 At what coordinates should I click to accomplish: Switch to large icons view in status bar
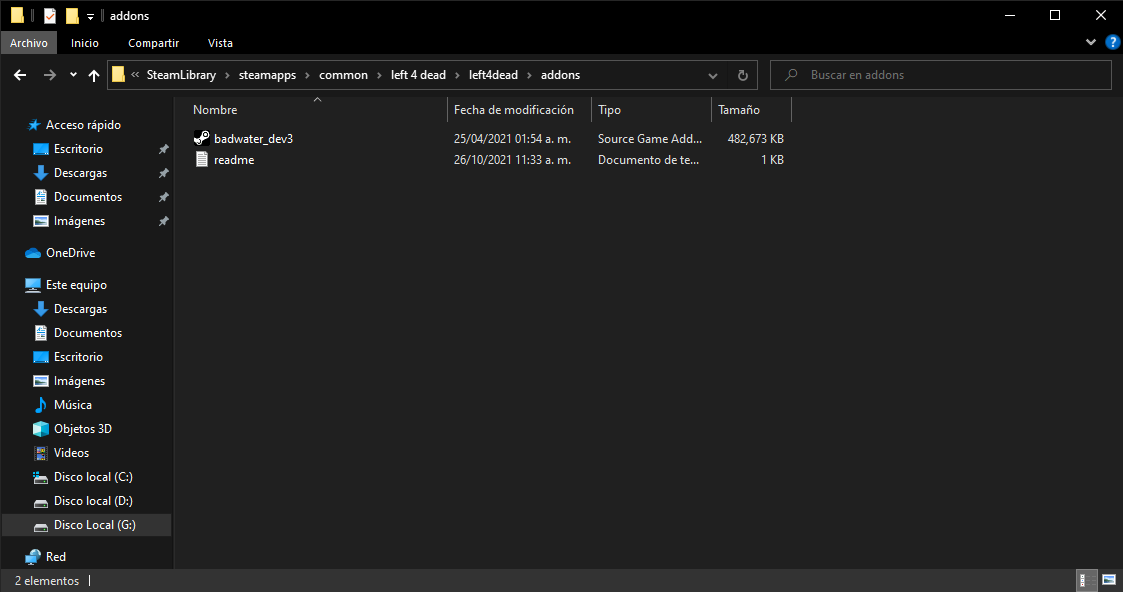pos(1109,580)
